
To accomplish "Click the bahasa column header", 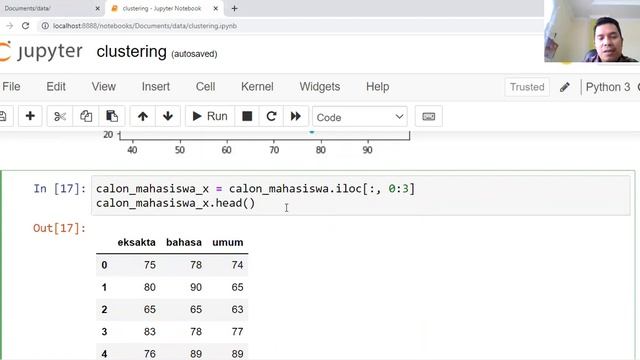I will (x=184, y=242).
